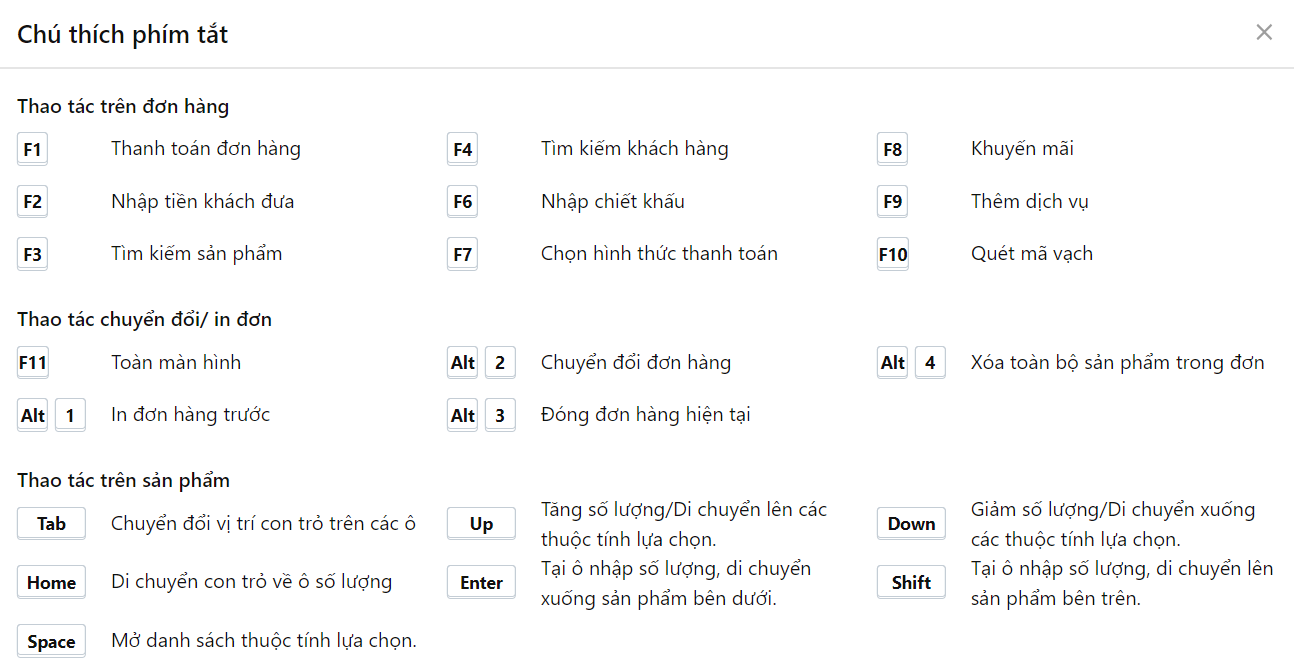Click the Down key badge
The height and width of the screenshot is (670, 1294).
[x=911, y=523]
